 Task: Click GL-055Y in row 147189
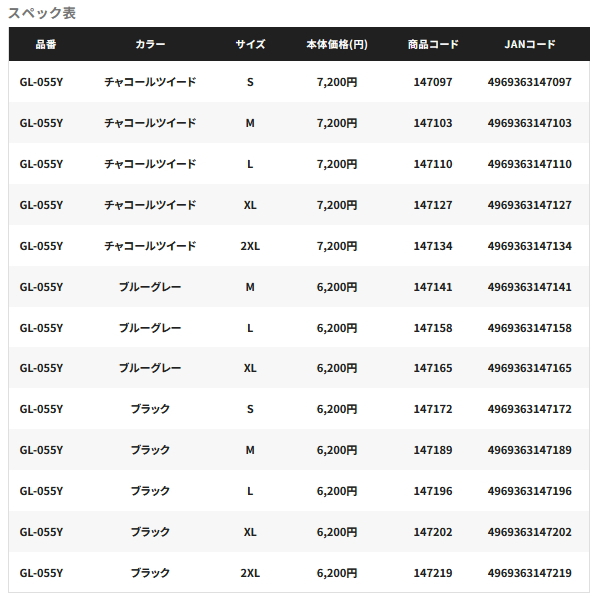[x=41, y=450]
